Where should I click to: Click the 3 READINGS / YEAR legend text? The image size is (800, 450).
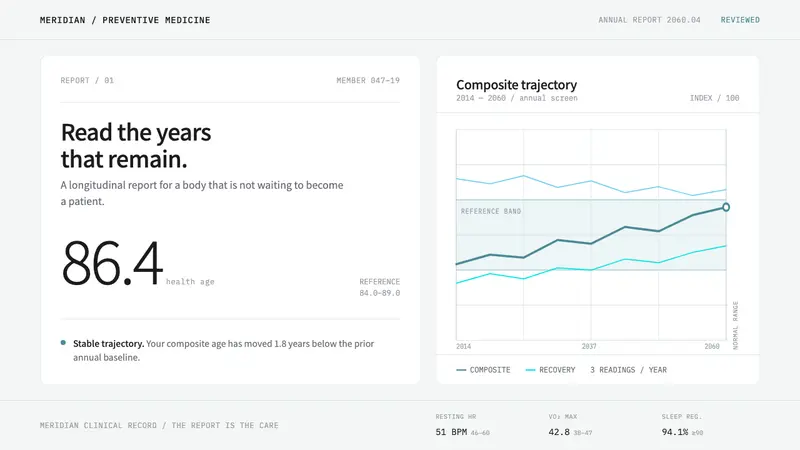tap(629, 370)
